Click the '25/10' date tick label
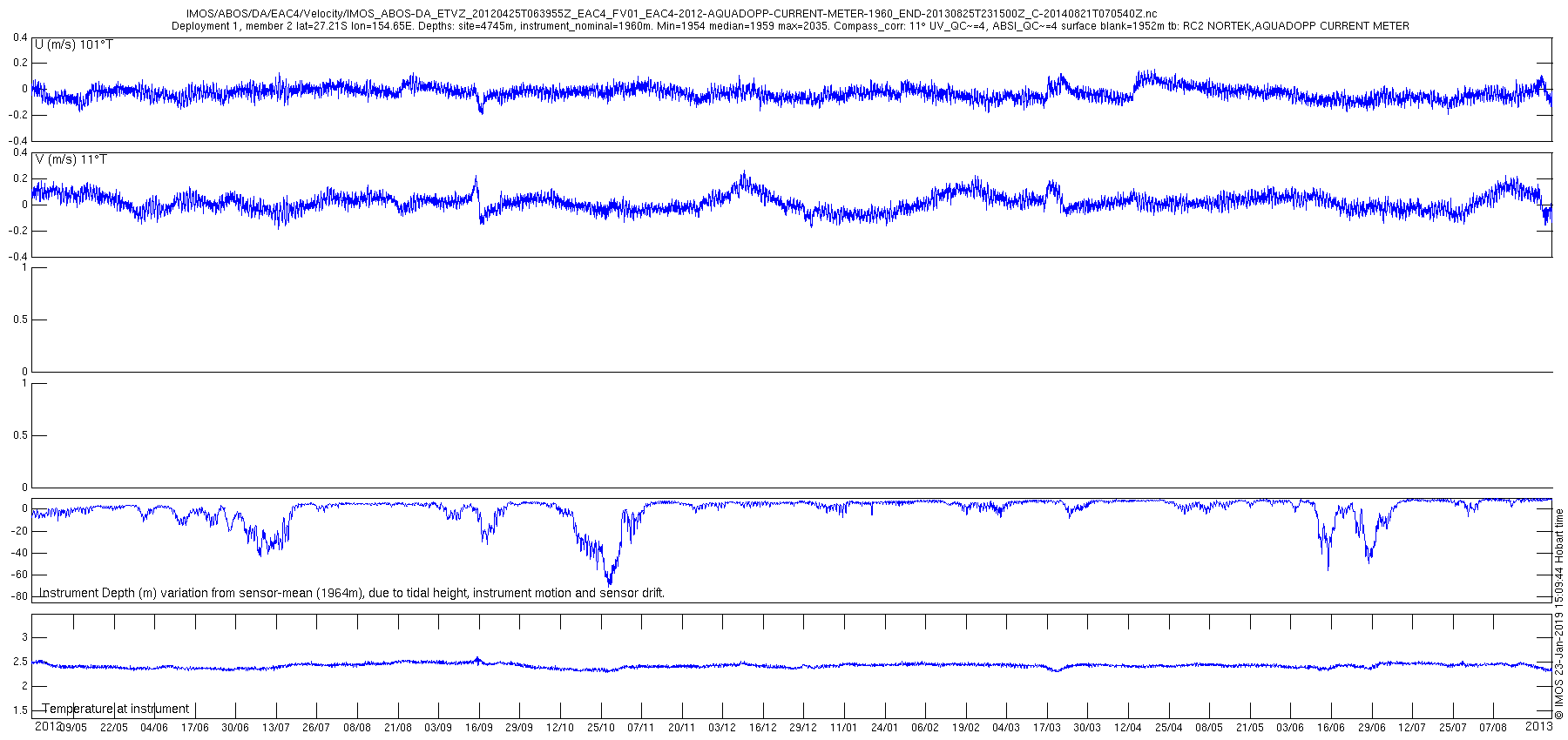The height and width of the screenshot is (740, 1568). 601,728
